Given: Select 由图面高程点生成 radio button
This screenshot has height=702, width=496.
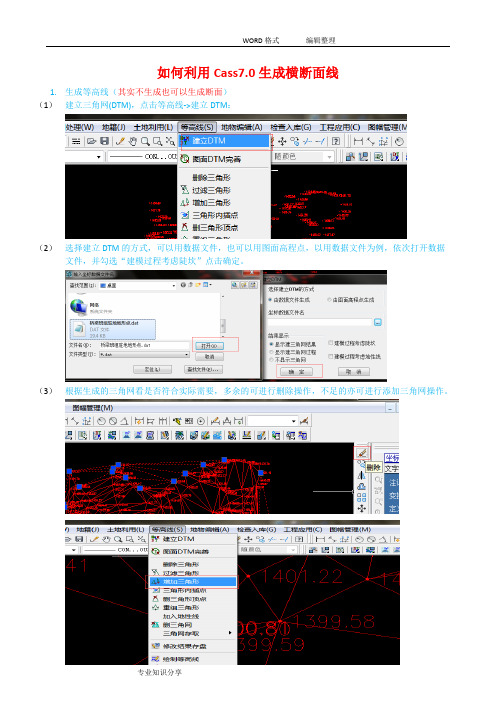Looking at the screenshot, I should coord(329,300).
